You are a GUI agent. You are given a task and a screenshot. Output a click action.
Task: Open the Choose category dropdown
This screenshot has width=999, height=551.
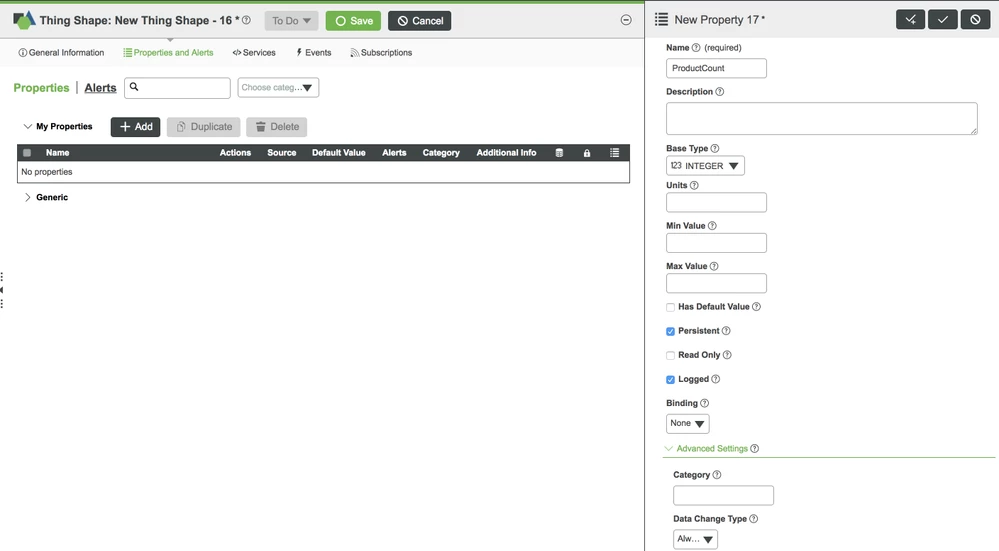coord(278,87)
